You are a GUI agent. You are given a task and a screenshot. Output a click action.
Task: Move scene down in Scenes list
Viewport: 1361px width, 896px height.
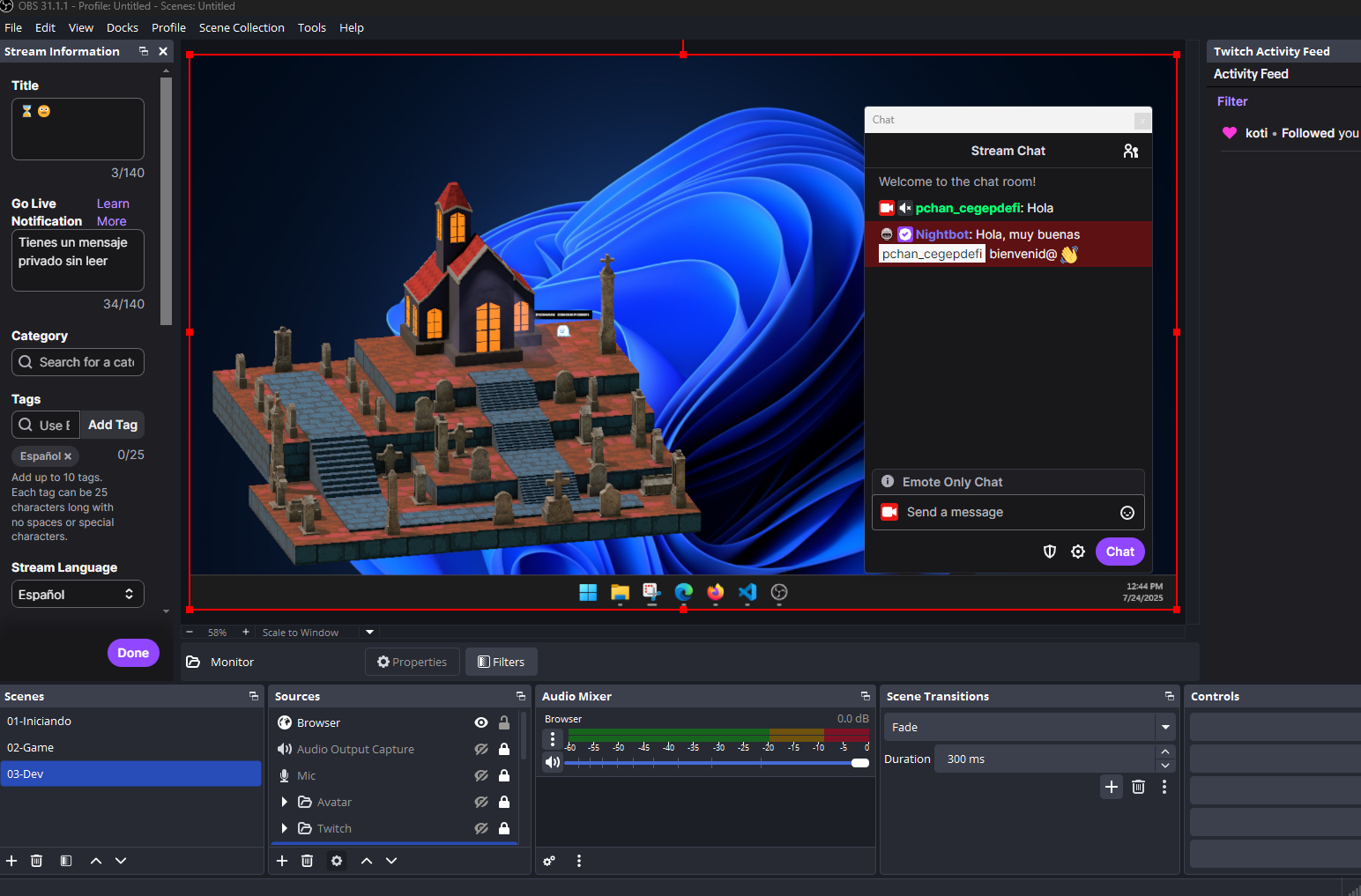[121, 861]
